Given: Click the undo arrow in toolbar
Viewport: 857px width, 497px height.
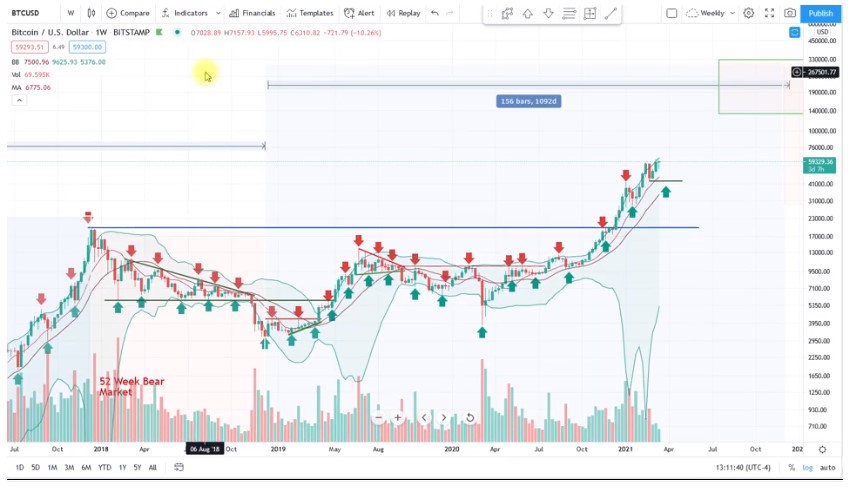Looking at the screenshot, I should tap(435, 13).
